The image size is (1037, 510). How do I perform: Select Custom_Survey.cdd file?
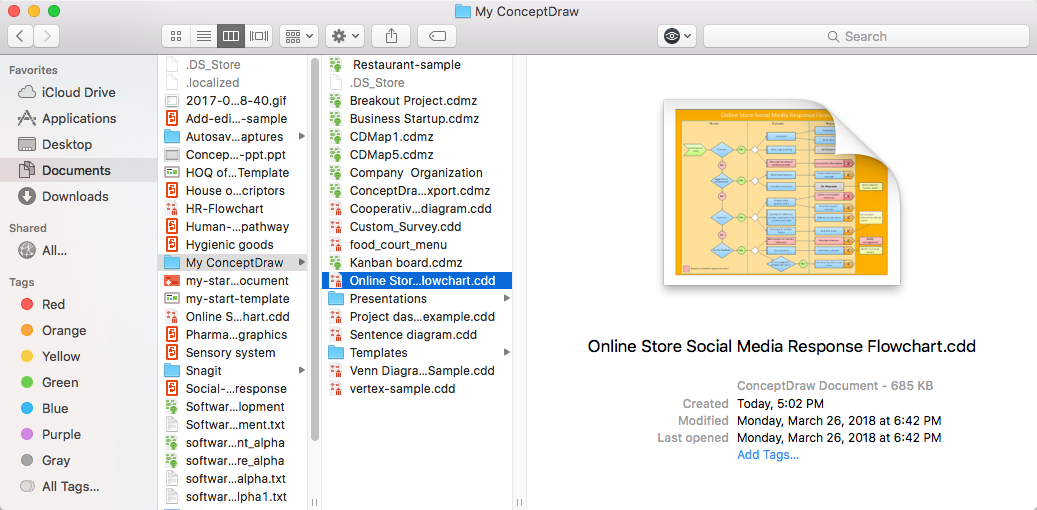coord(417,227)
